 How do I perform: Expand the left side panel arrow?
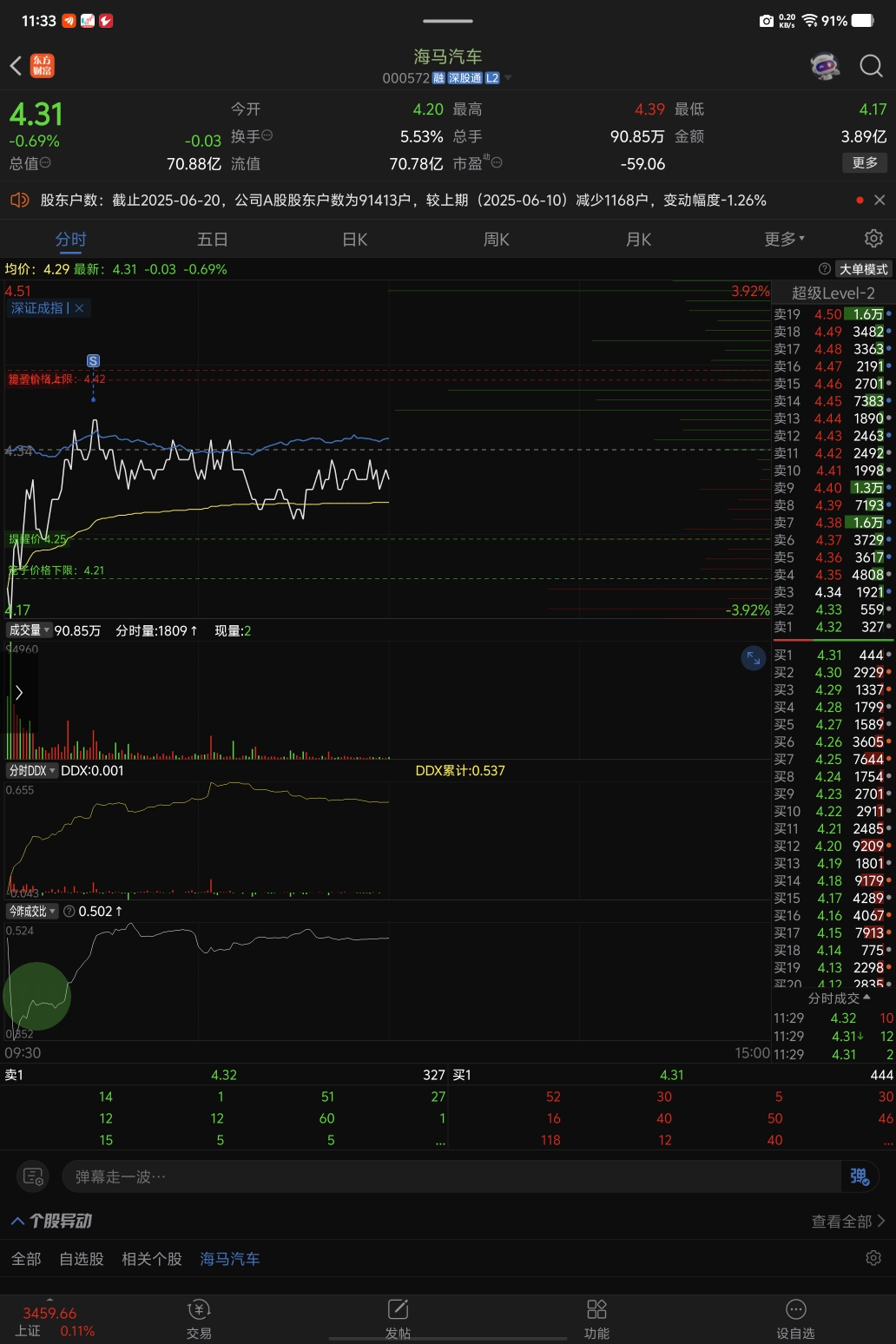tap(19, 692)
